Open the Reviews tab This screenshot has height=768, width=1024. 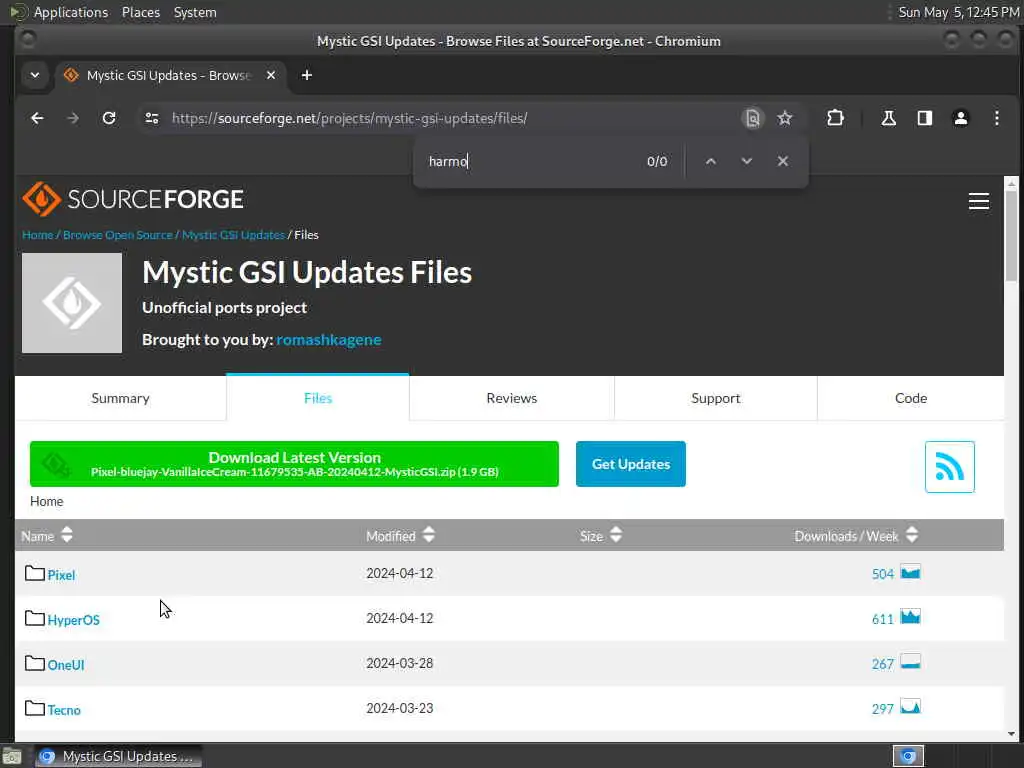[x=512, y=398]
